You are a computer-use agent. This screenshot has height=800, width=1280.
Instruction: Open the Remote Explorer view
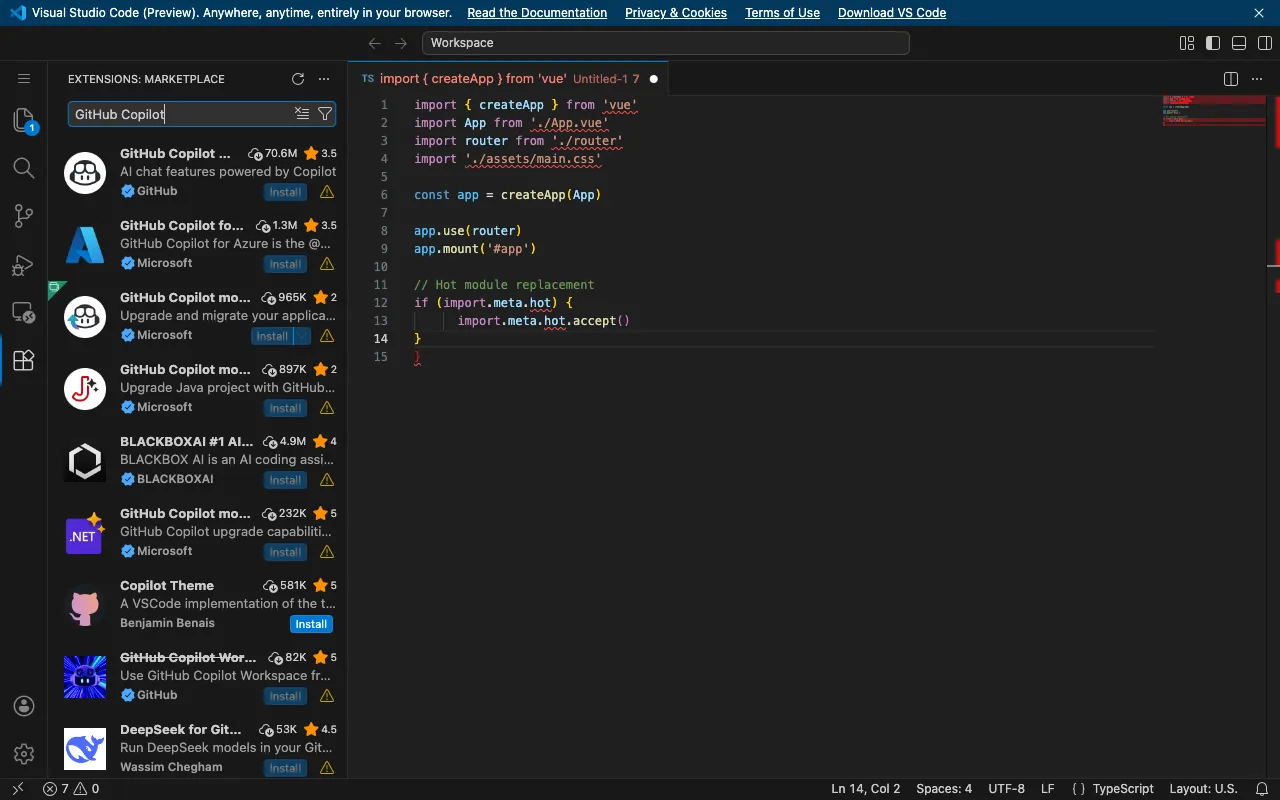pos(24,313)
